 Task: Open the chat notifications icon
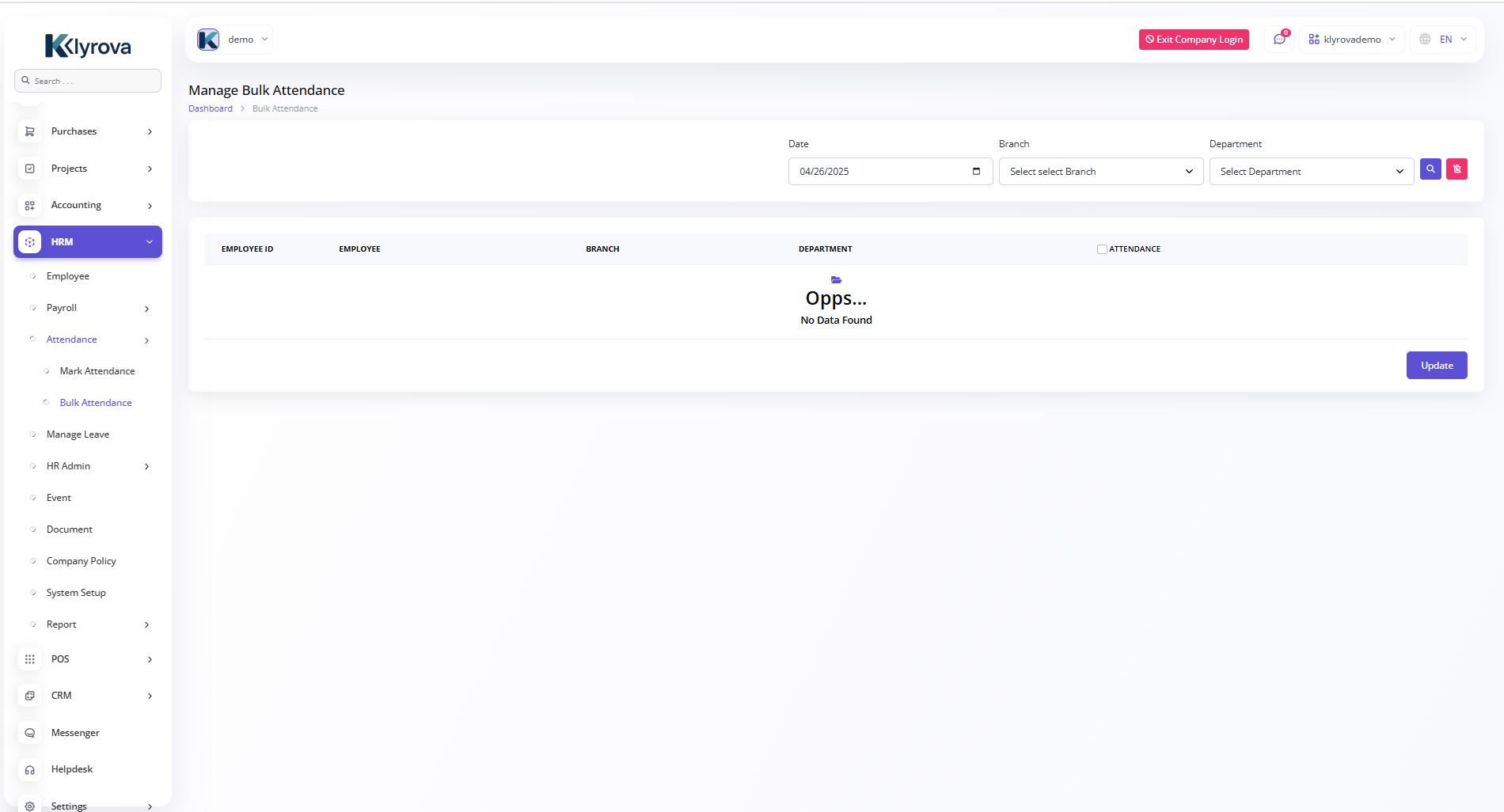click(x=1279, y=40)
